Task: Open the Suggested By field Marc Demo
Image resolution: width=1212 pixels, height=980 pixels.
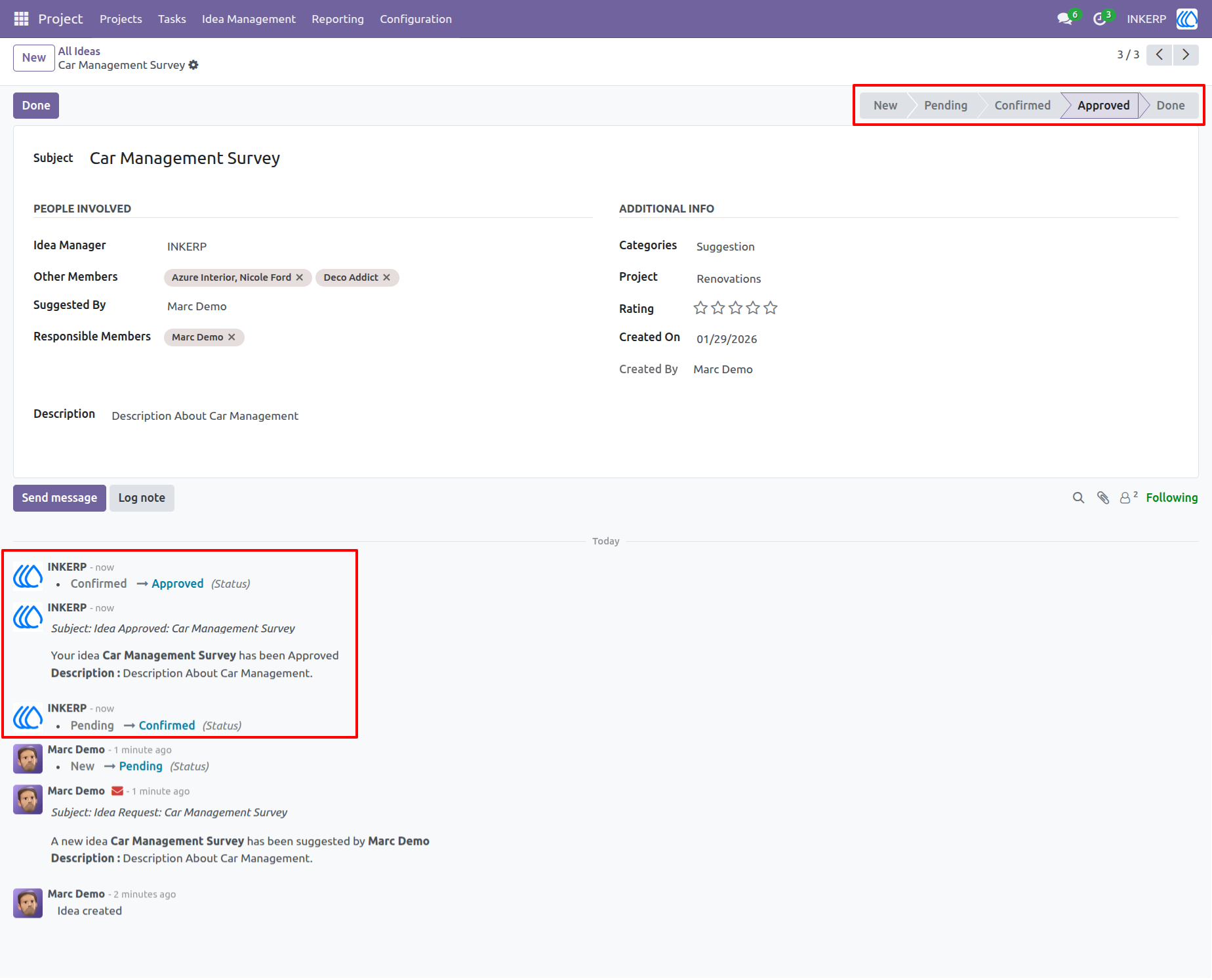Action: 197,306
